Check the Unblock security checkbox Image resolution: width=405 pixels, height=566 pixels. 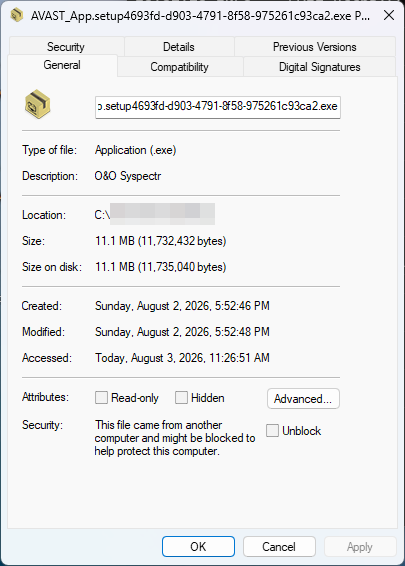click(x=272, y=431)
